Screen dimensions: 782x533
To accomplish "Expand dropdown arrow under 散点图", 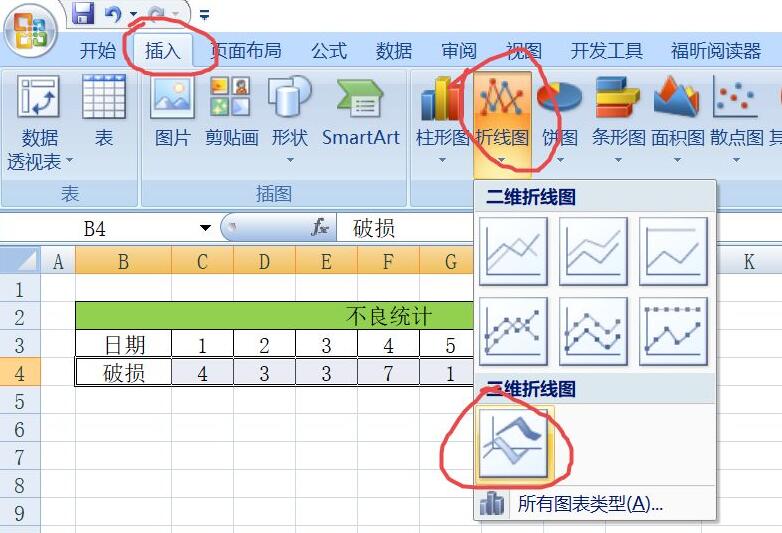I will tap(736, 160).
